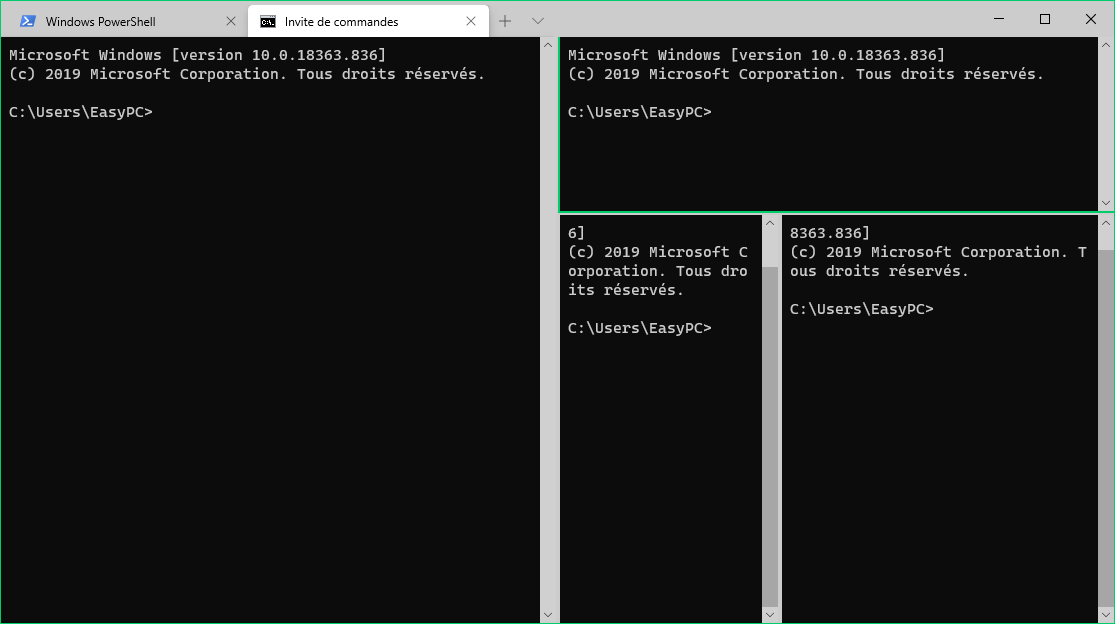Screen dimensions: 1115x624
Task: Close the Windows PowerShell tab
Action: coord(230,21)
